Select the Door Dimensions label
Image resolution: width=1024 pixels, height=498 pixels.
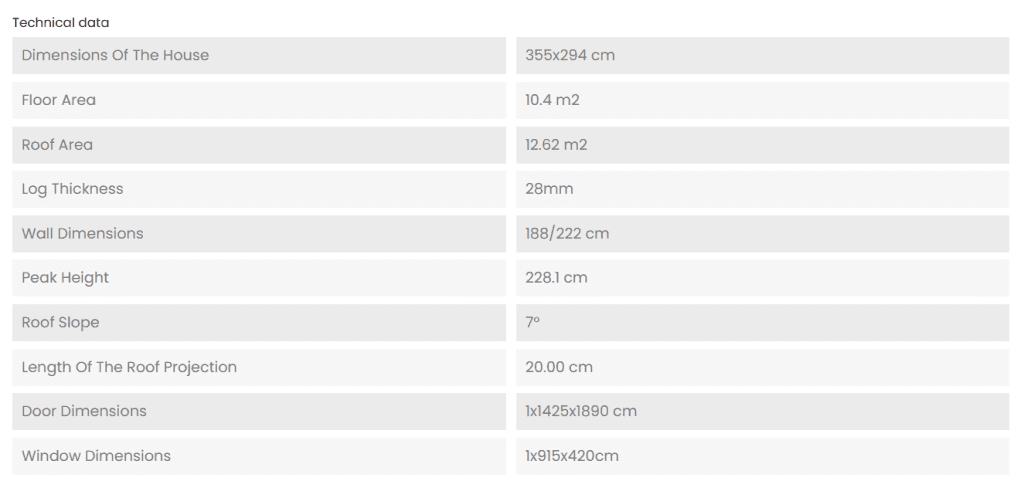(84, 411)
